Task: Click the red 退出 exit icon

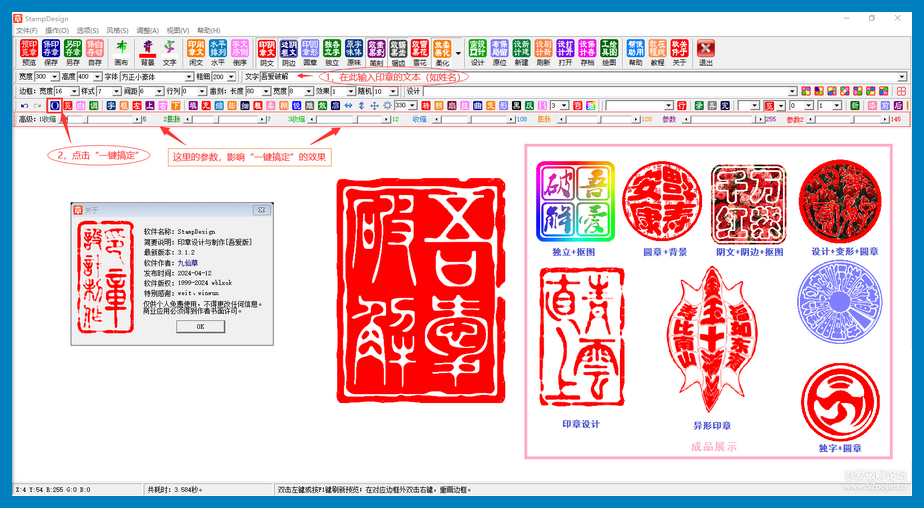Action: click(706, 50)
